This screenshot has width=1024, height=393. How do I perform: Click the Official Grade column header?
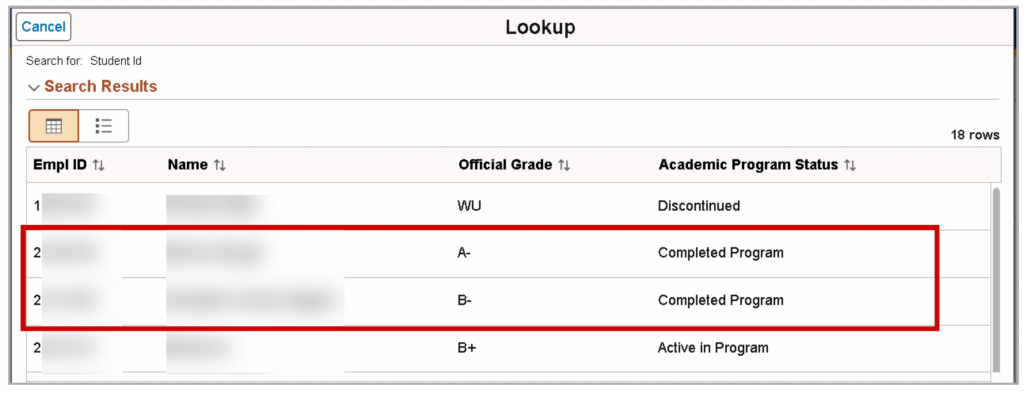coord(505,165)
